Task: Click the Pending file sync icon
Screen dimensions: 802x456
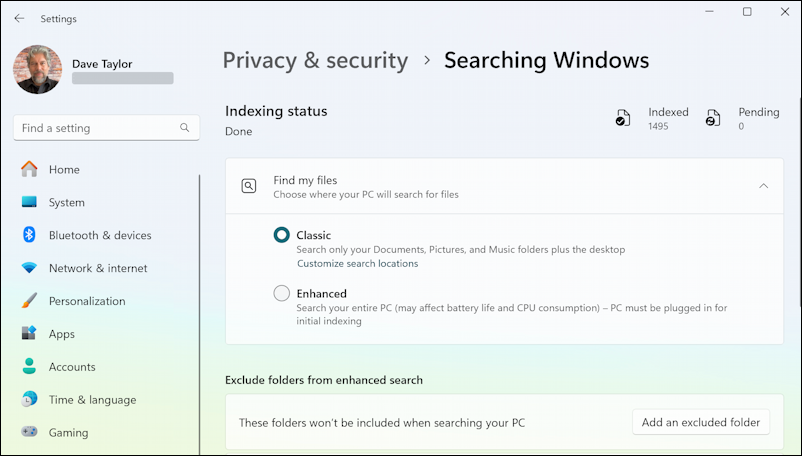Action: point(712,118)
